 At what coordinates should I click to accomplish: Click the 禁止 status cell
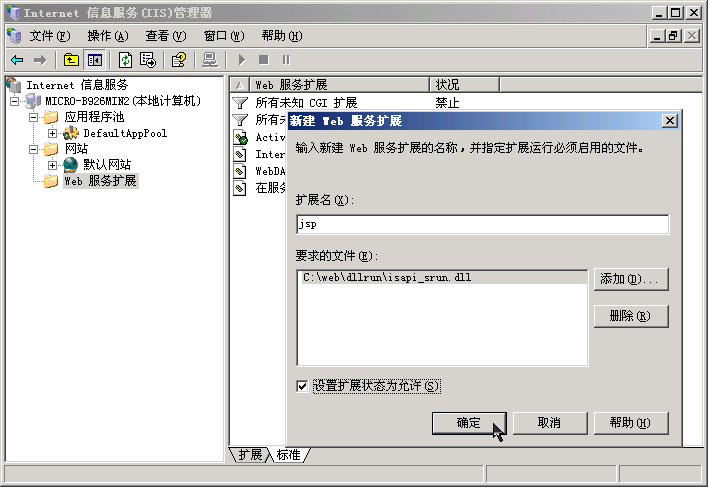[447, 103]
